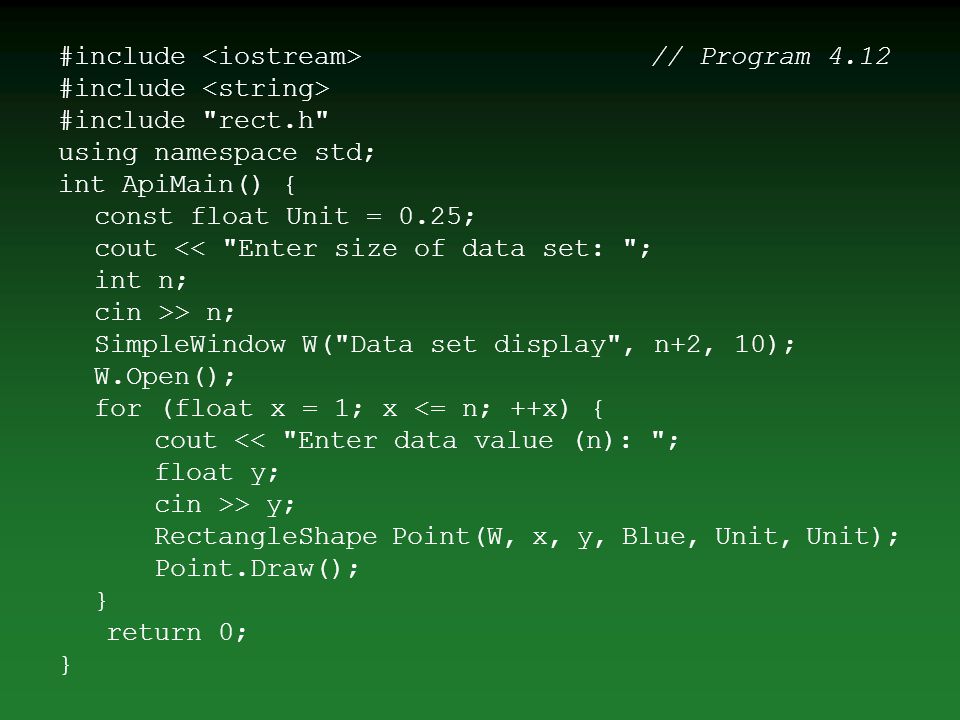The width and height of the screenshot is (960, 720).
Task: Click the 'cin >> y;' statement
Action: 225,504
